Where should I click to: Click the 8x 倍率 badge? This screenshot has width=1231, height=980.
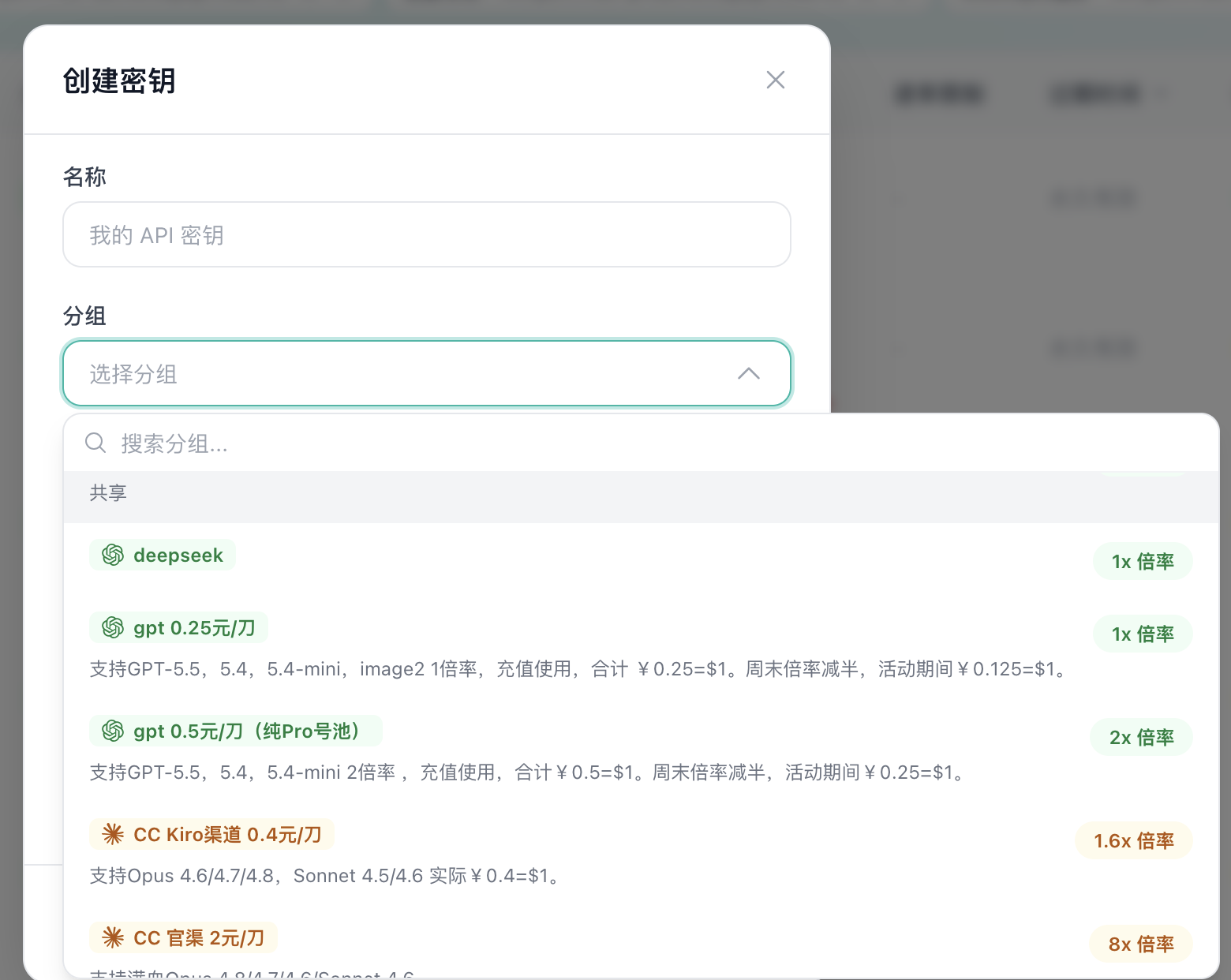[x=1141, y=944]
